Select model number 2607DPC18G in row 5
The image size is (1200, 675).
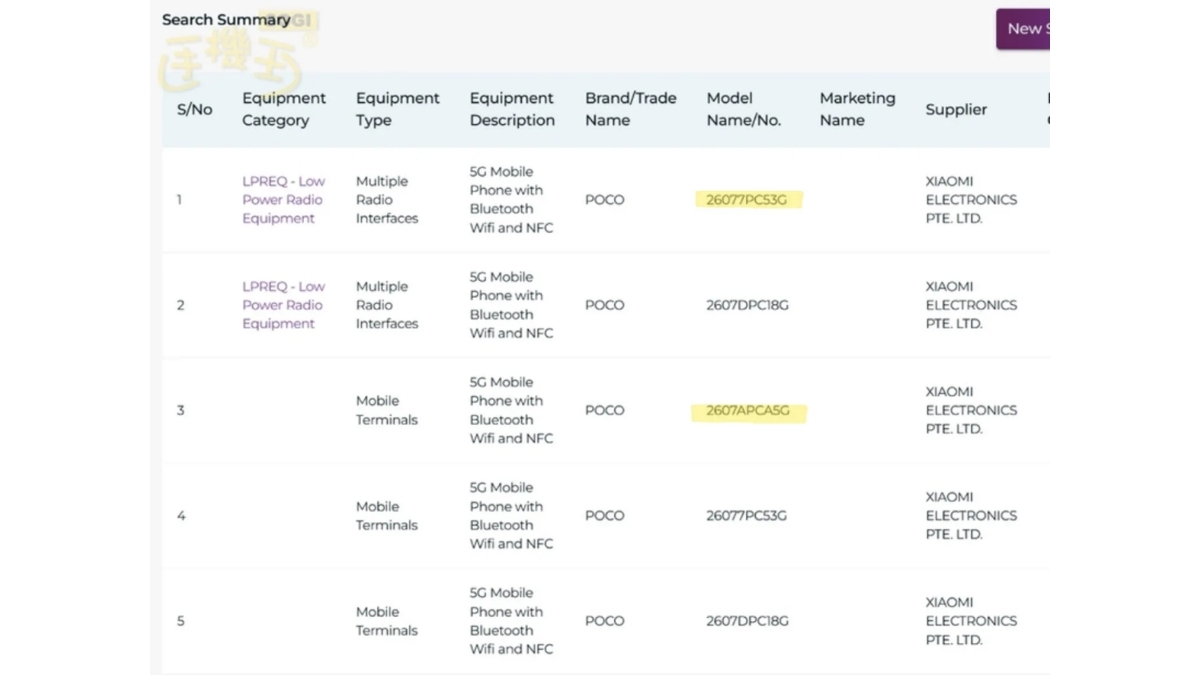pyautogui.click(x=747, y=621)
